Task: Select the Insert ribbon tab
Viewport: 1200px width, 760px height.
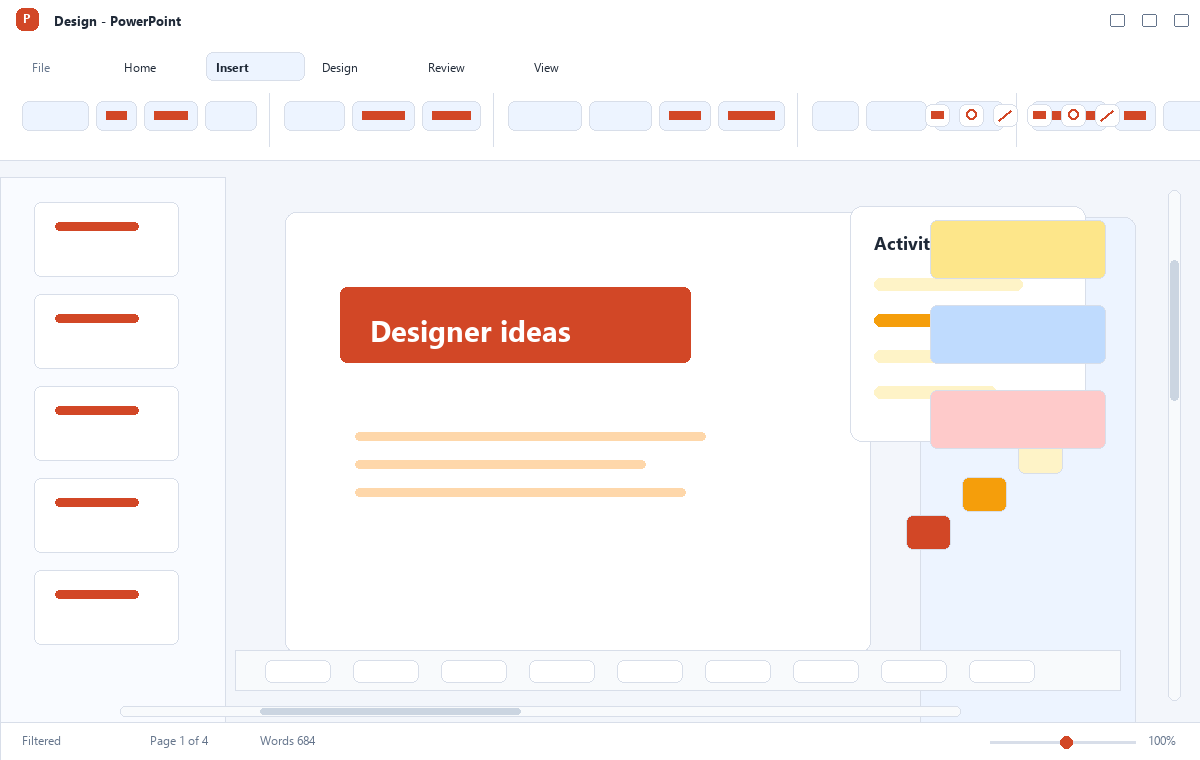Action: (255, 67)
